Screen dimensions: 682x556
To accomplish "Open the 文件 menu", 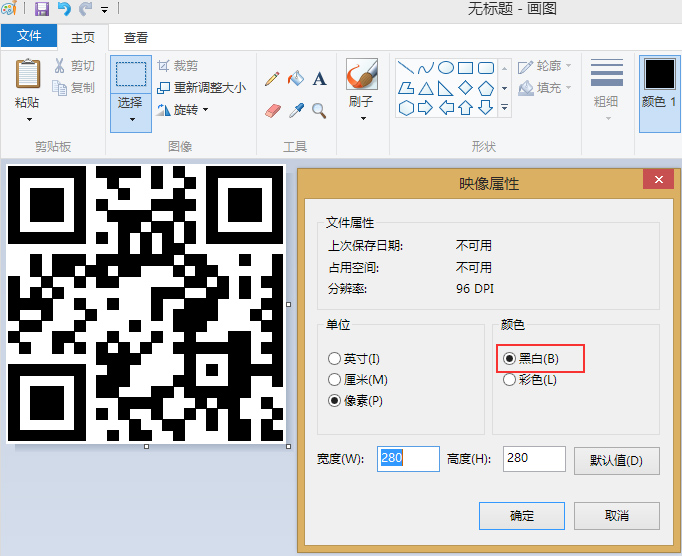I will pos(29,35).
